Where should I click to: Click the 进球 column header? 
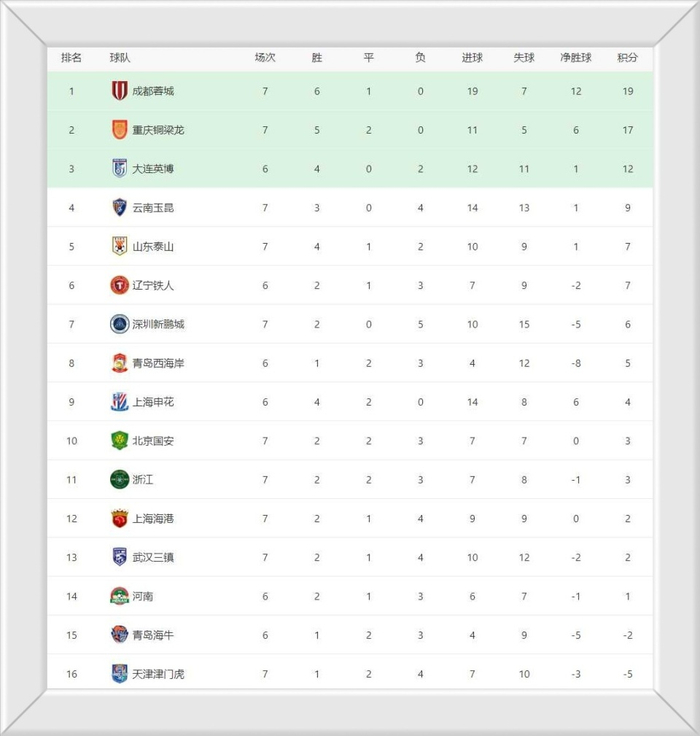[472, 58]
